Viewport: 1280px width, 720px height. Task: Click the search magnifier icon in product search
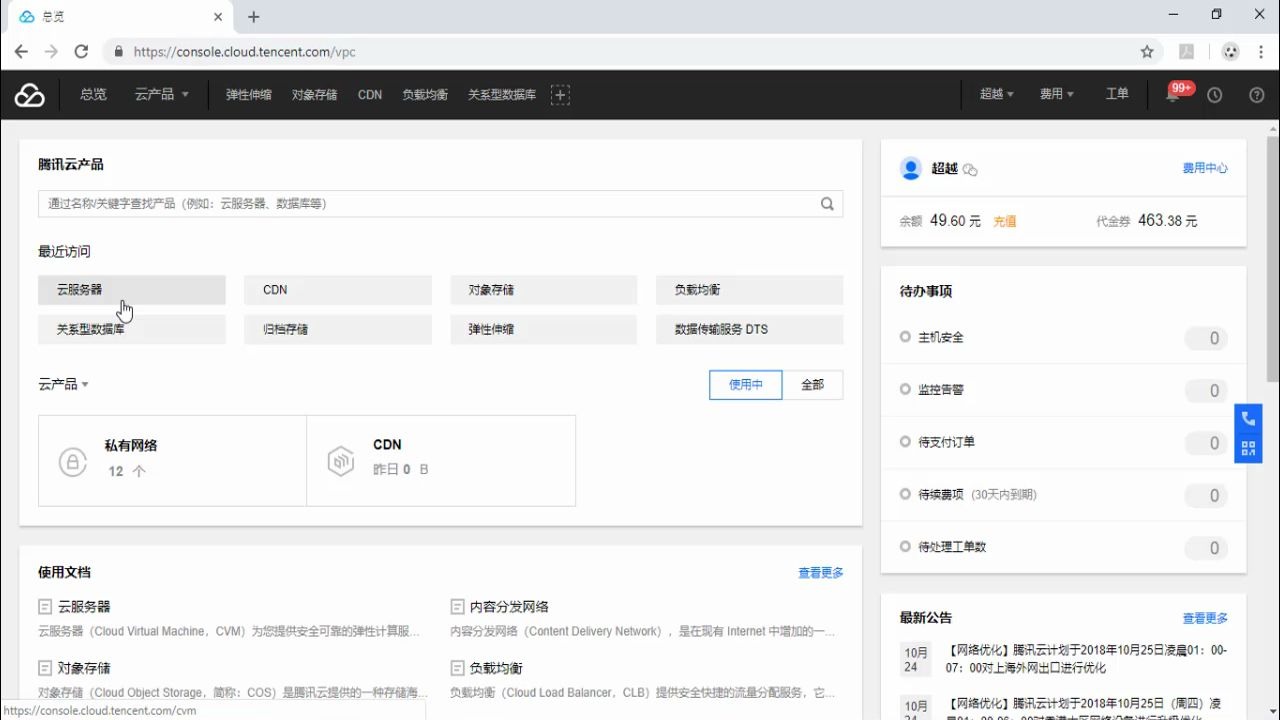coord(827,204)
